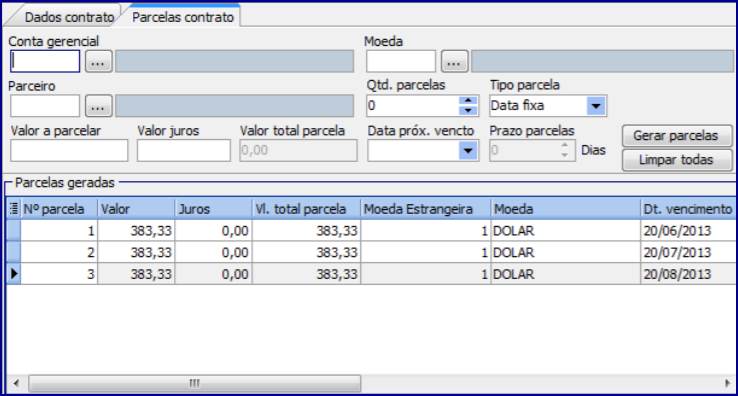Click due date 20/08/2013 cell
The image size is (738, 396).
tap(688, 274)
